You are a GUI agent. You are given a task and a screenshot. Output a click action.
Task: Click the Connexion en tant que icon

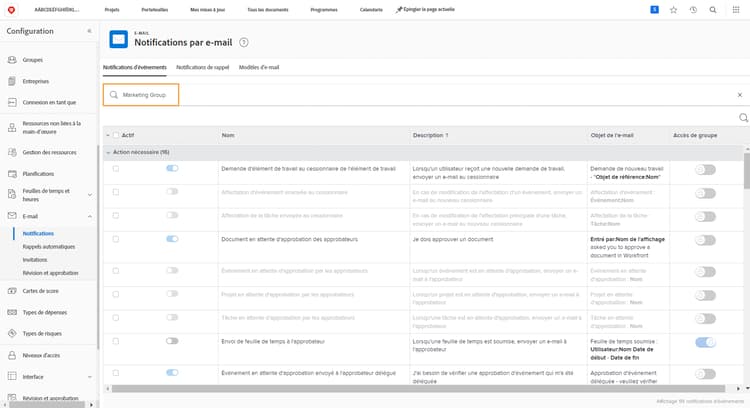[12, 102]
